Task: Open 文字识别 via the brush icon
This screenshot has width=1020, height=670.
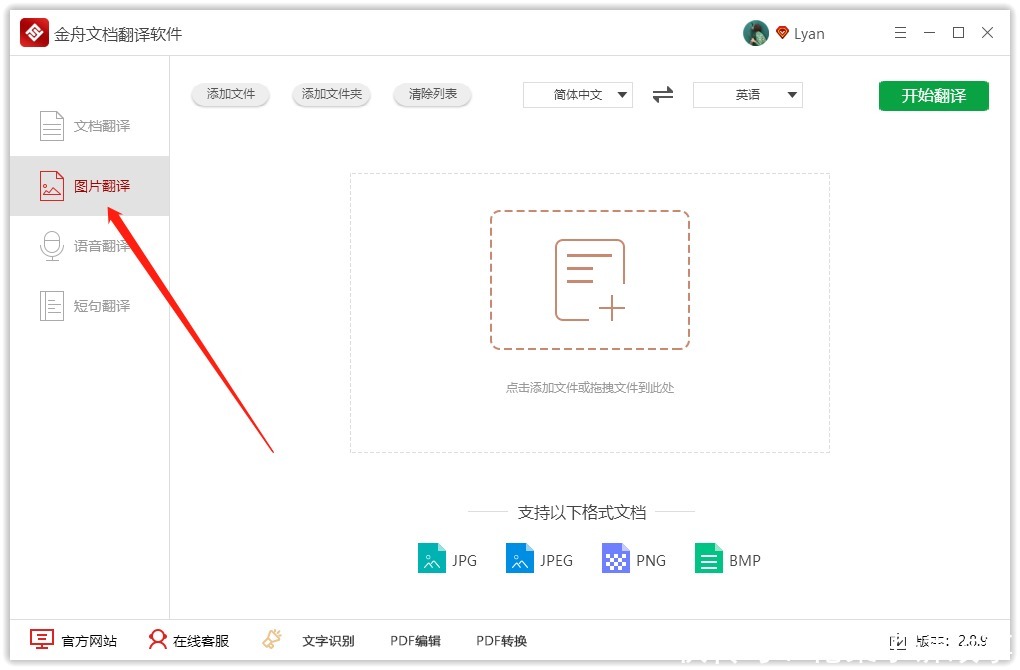Action: tap(271, 638)
